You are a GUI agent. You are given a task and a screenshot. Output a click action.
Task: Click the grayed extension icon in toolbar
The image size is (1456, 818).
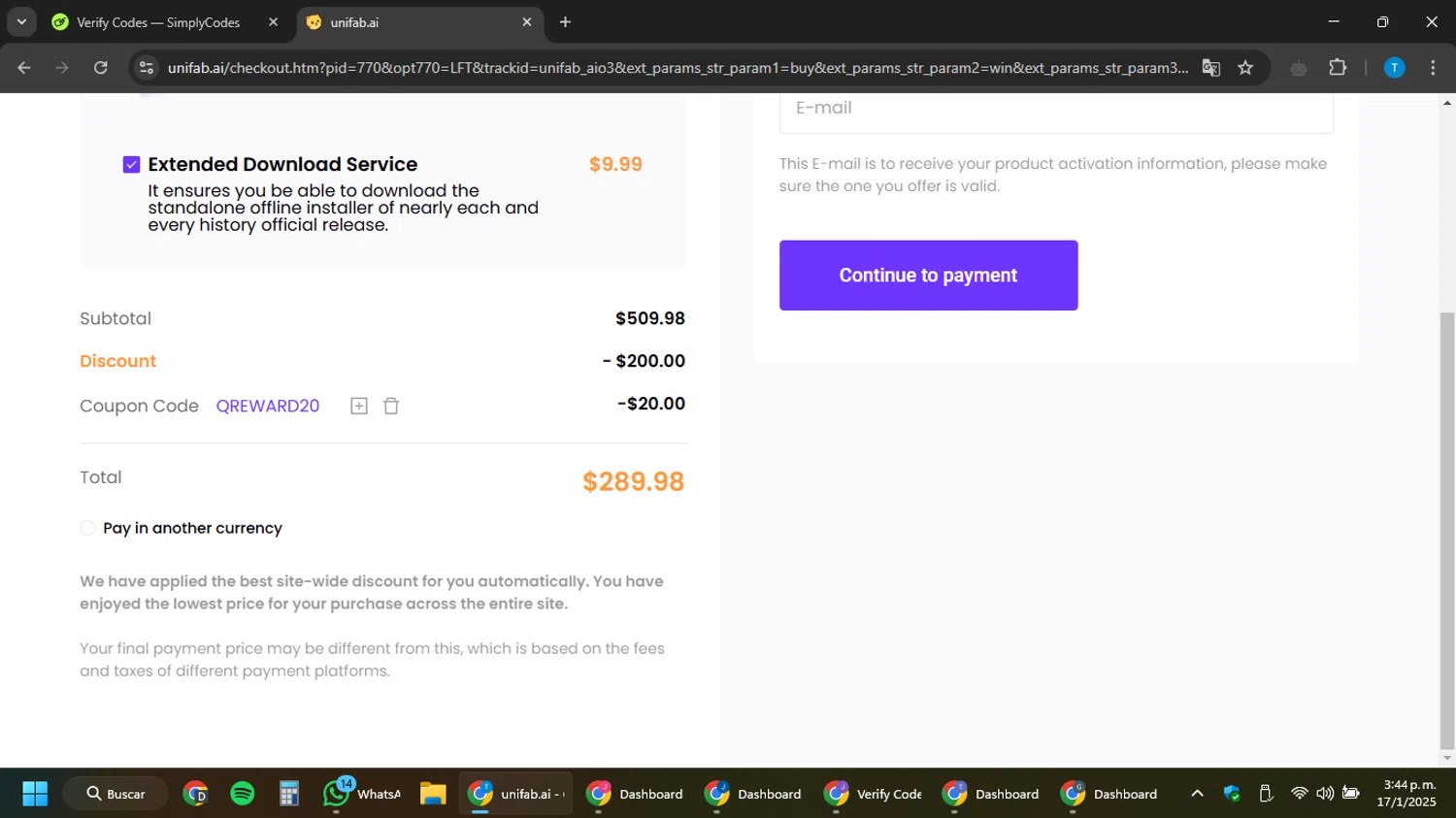point(1299,68)
